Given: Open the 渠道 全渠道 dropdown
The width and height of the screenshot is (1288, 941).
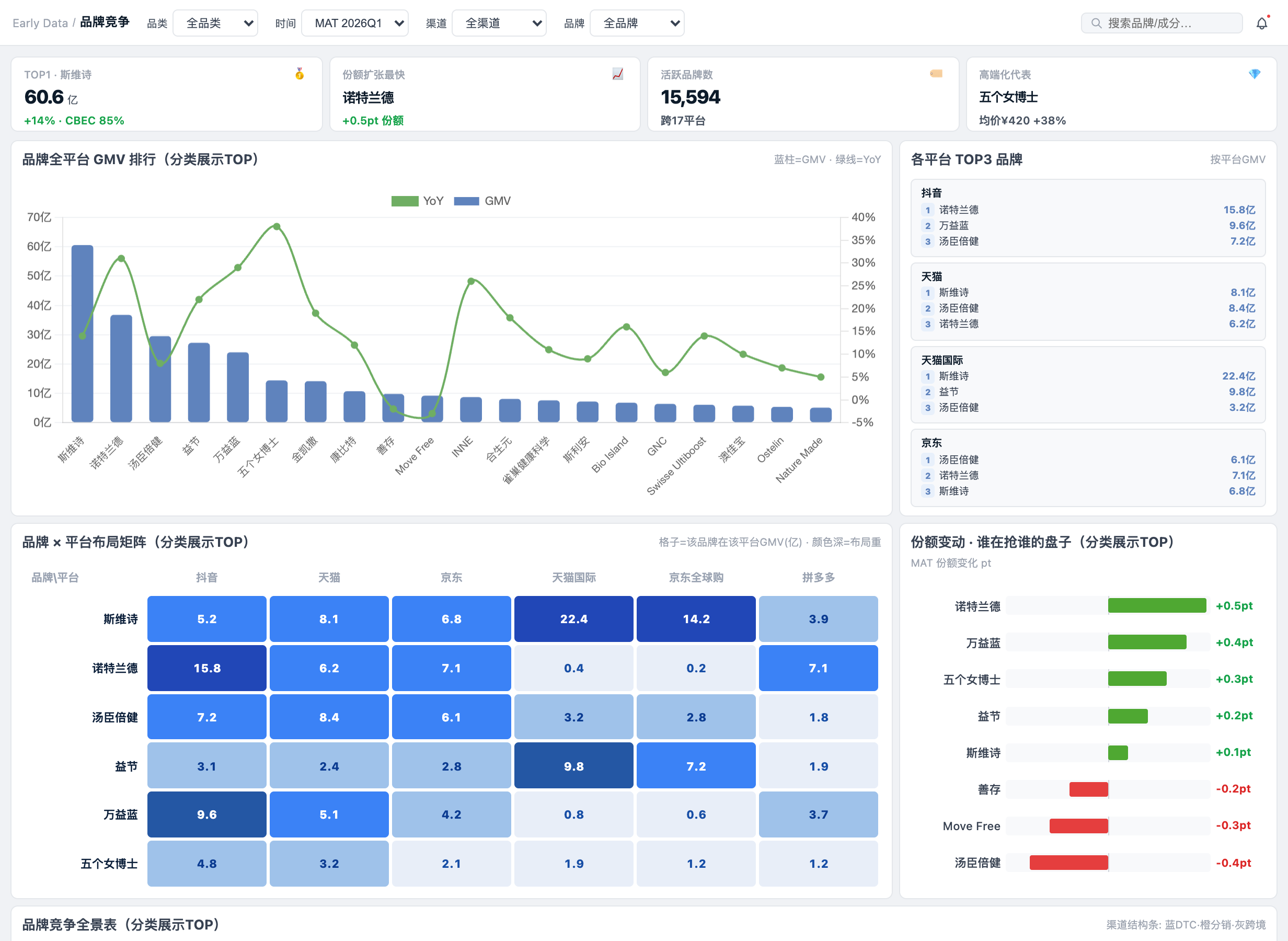Looking at the screenshot, I should 499,24.
